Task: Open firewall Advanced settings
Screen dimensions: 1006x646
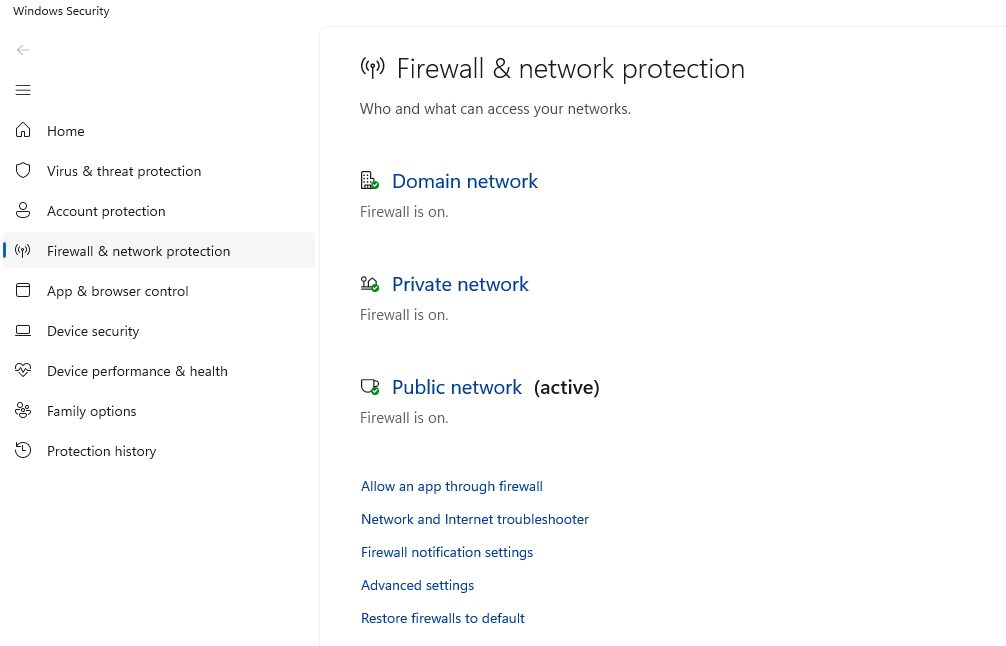Action: pos(417,585)
